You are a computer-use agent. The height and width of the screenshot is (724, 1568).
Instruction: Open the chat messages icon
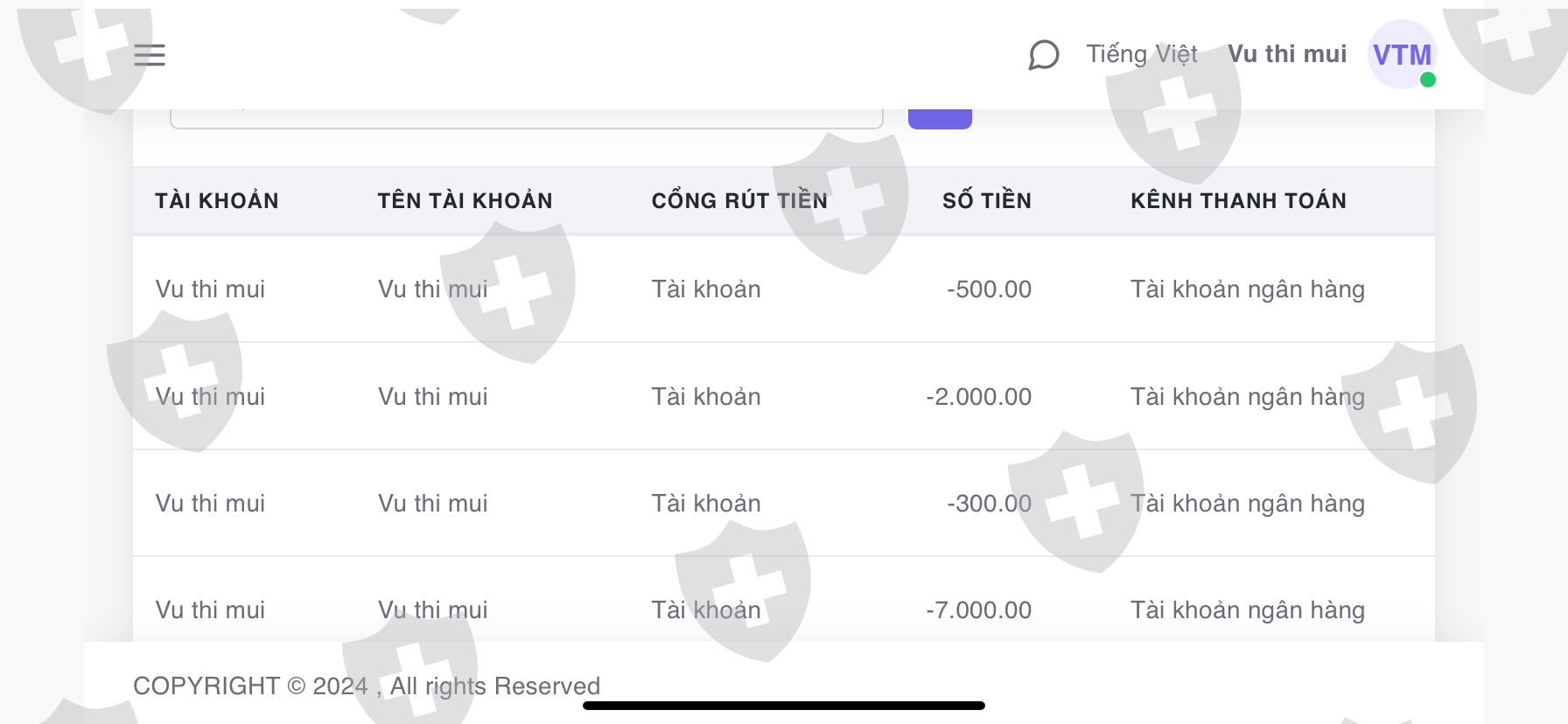coord(1043,55)
